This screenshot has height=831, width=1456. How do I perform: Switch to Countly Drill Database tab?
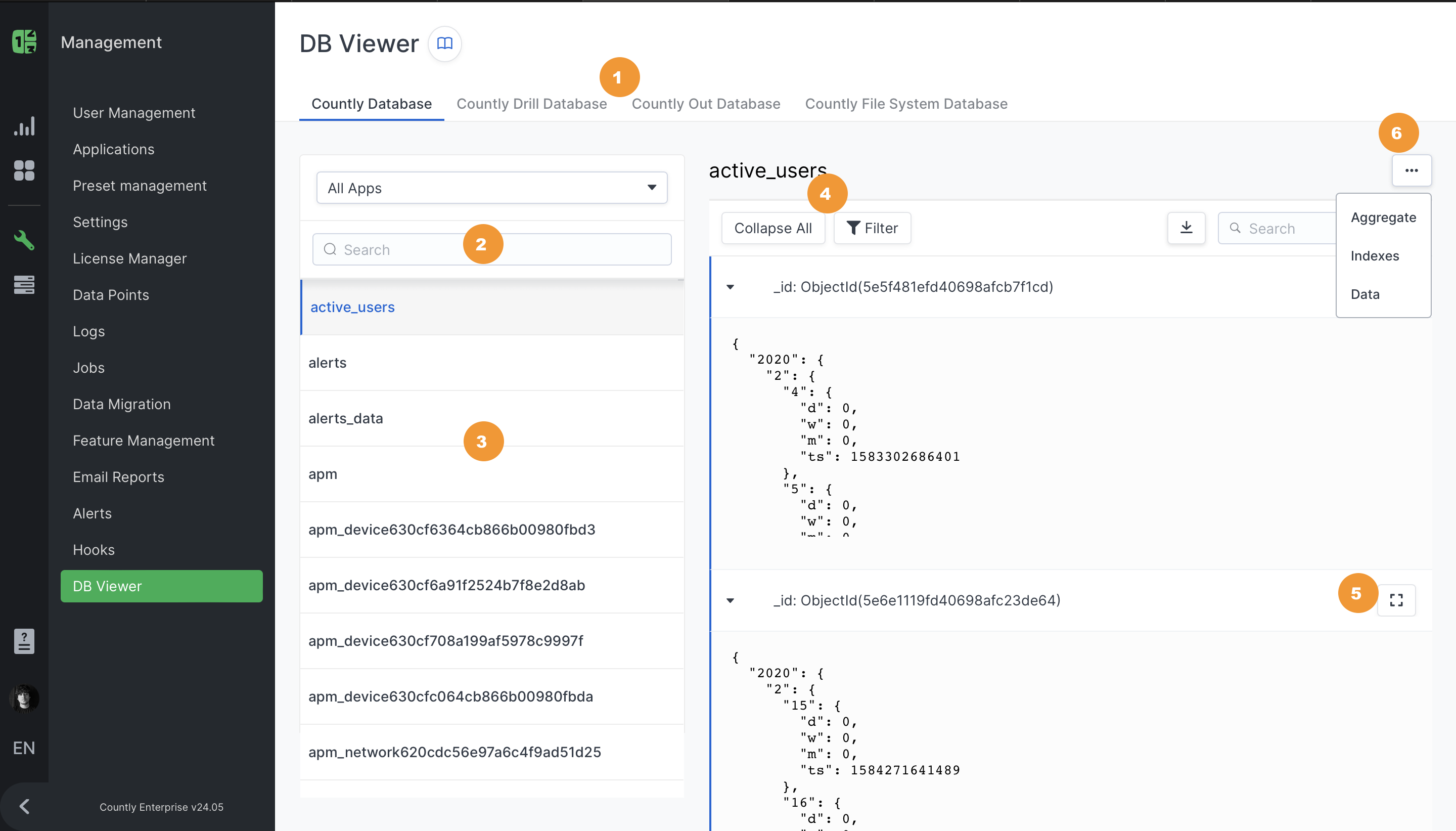pos(531,104)
